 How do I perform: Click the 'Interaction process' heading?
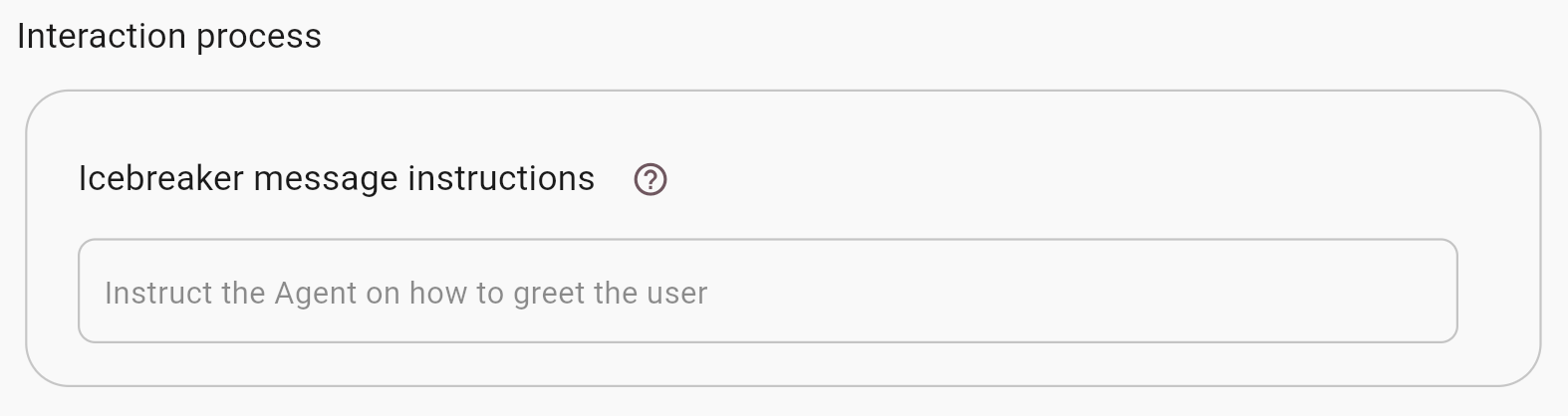[x=169, y=37]
